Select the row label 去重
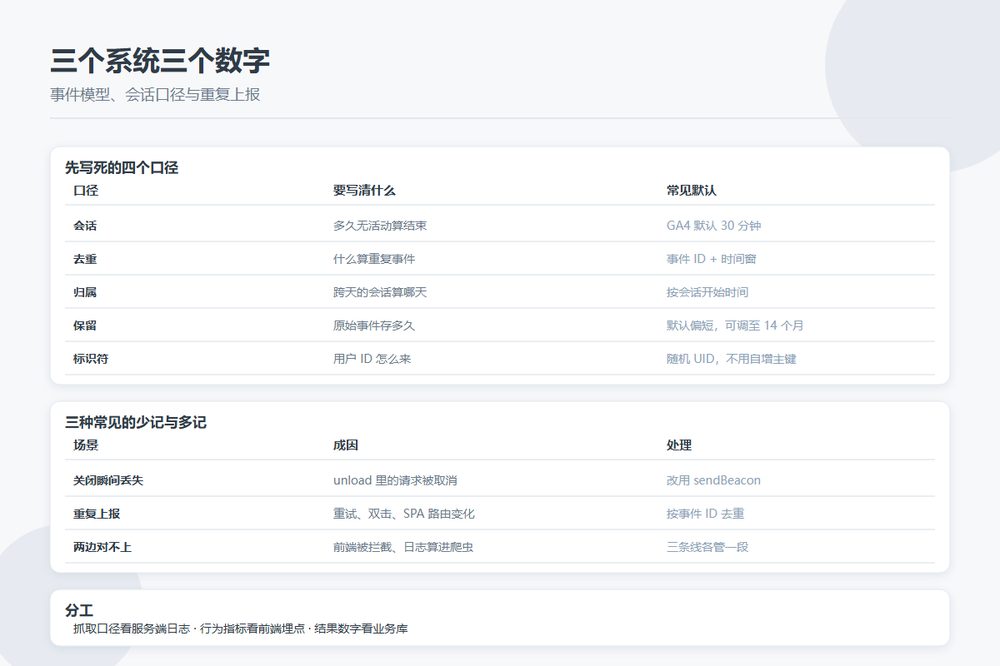The height and width of the screenshot is (666, 1000). click(85, 258)
